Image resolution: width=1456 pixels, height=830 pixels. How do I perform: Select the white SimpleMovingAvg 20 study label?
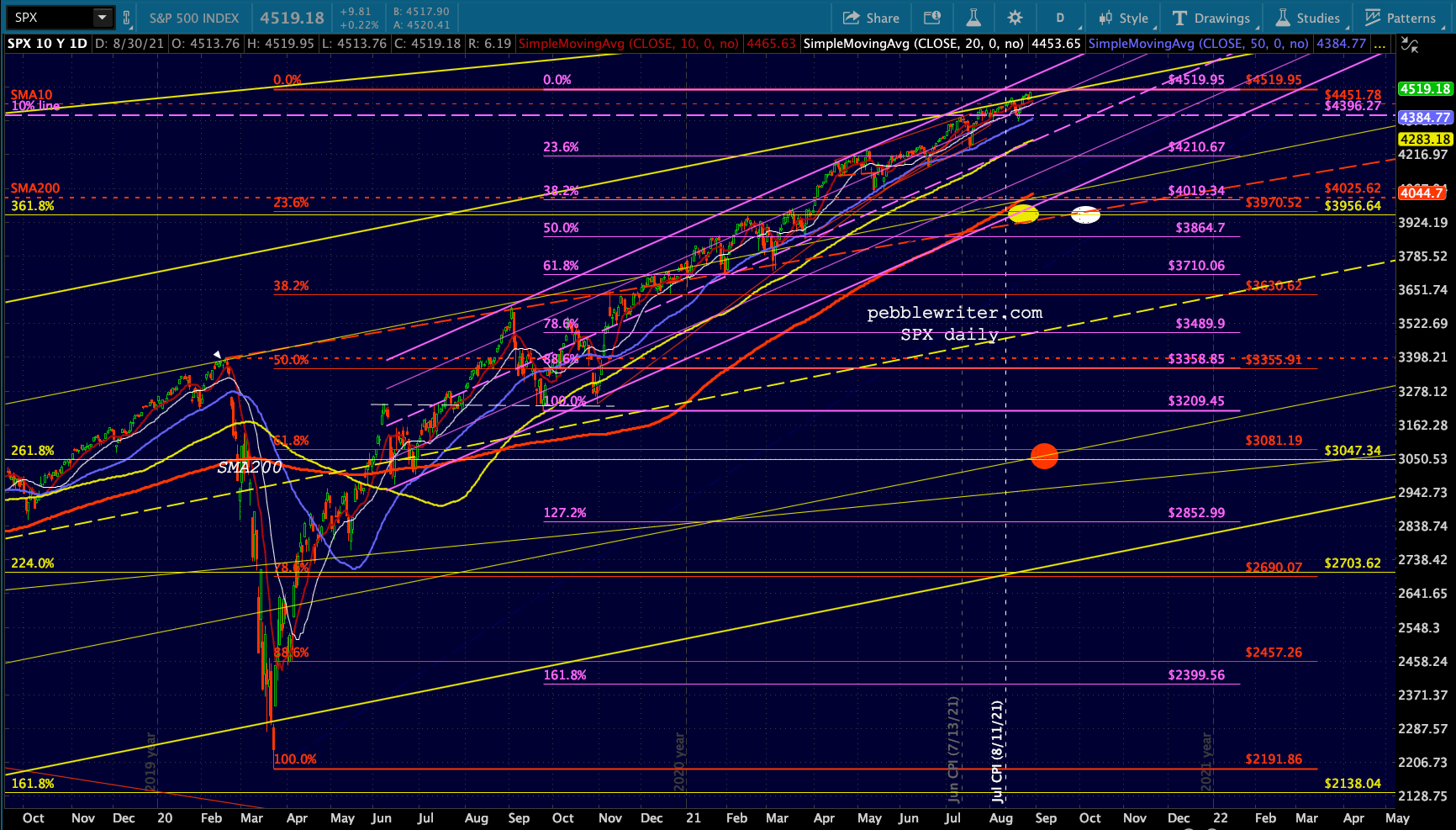pyautogui.click(x=914, y=44)
